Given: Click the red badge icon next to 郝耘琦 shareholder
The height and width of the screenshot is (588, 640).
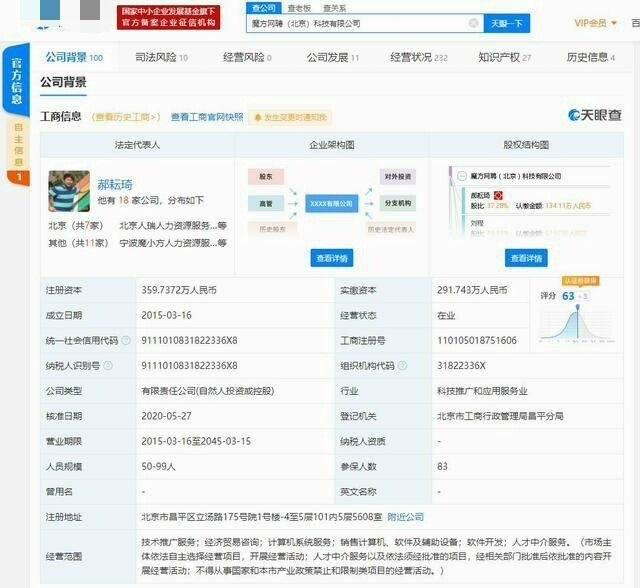Looking at the screenshot, I should click(x=498, y=195).
